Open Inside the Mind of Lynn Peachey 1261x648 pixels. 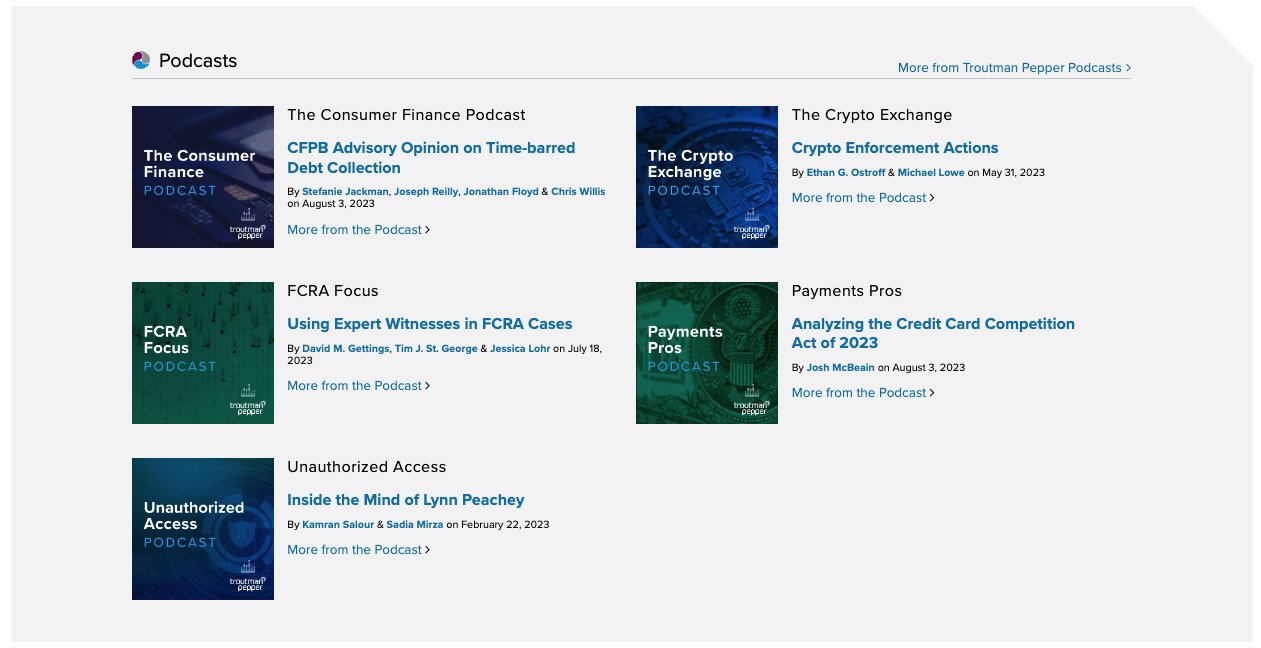click(405, 500)
